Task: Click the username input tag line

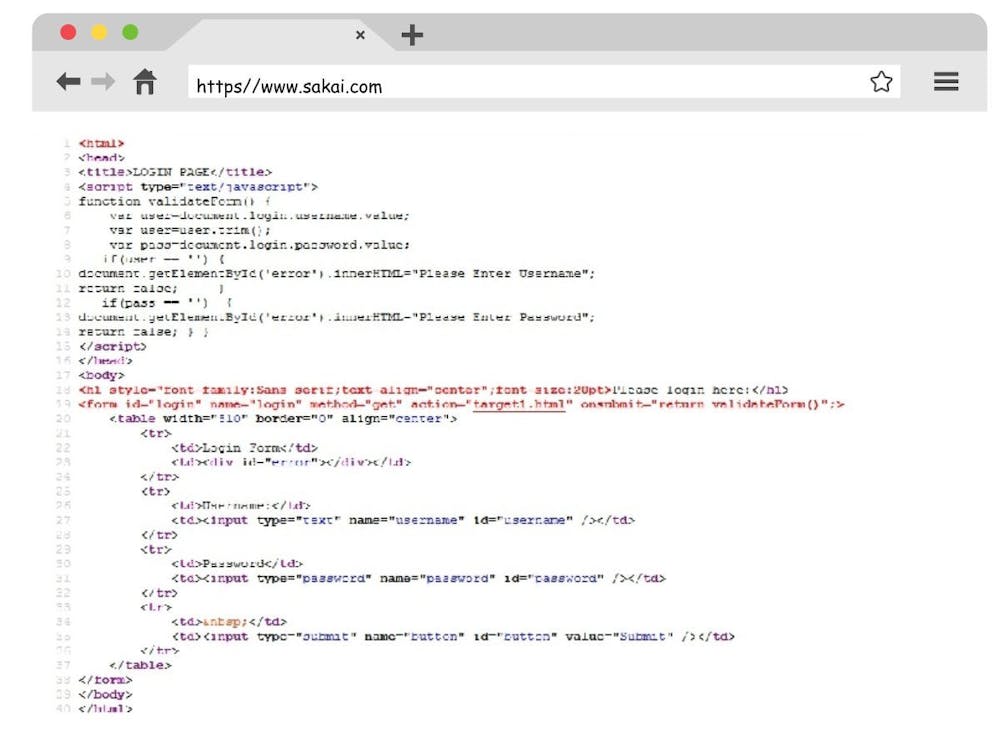Action: (402, 520)
